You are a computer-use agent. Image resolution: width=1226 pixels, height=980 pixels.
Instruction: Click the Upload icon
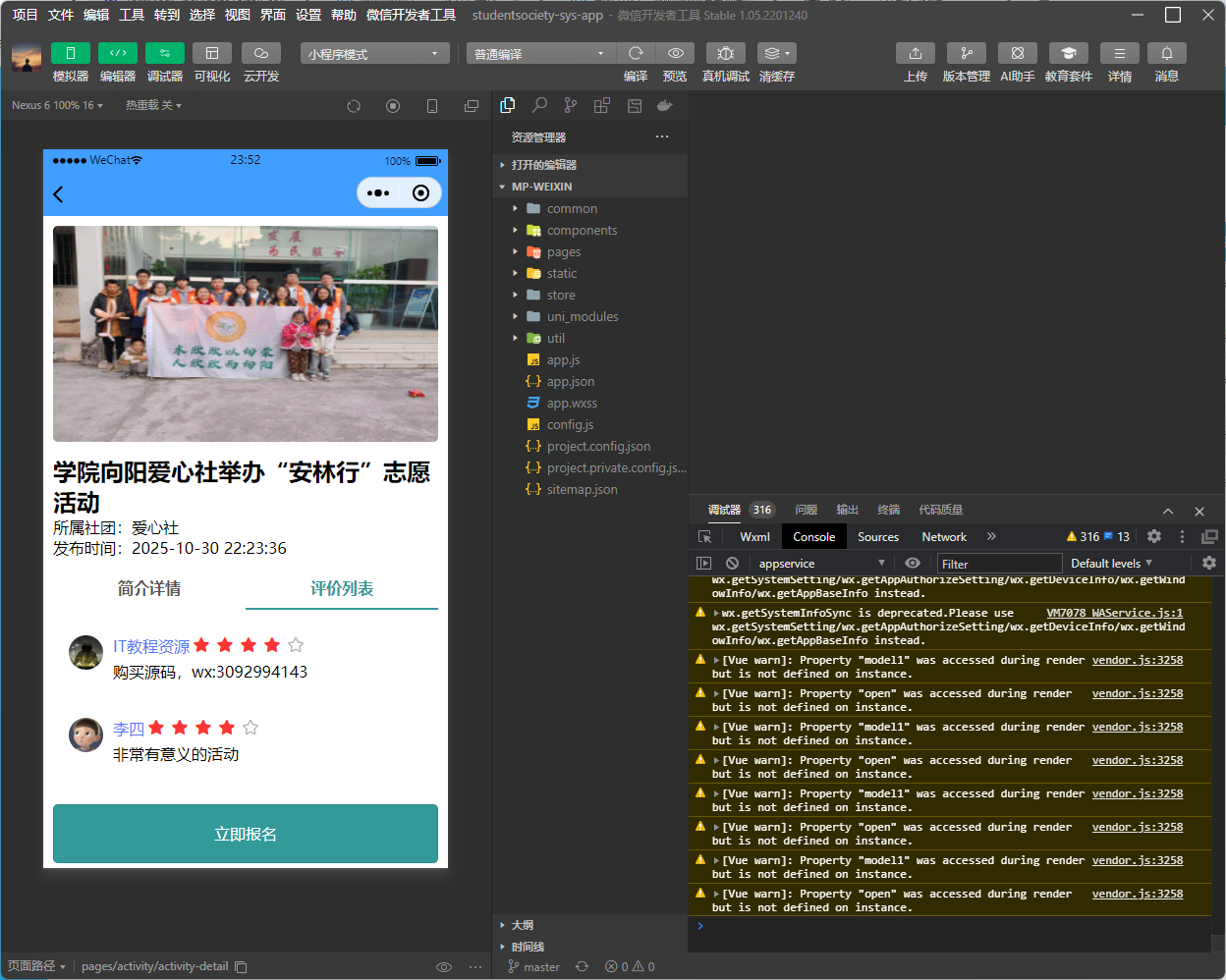916,53
